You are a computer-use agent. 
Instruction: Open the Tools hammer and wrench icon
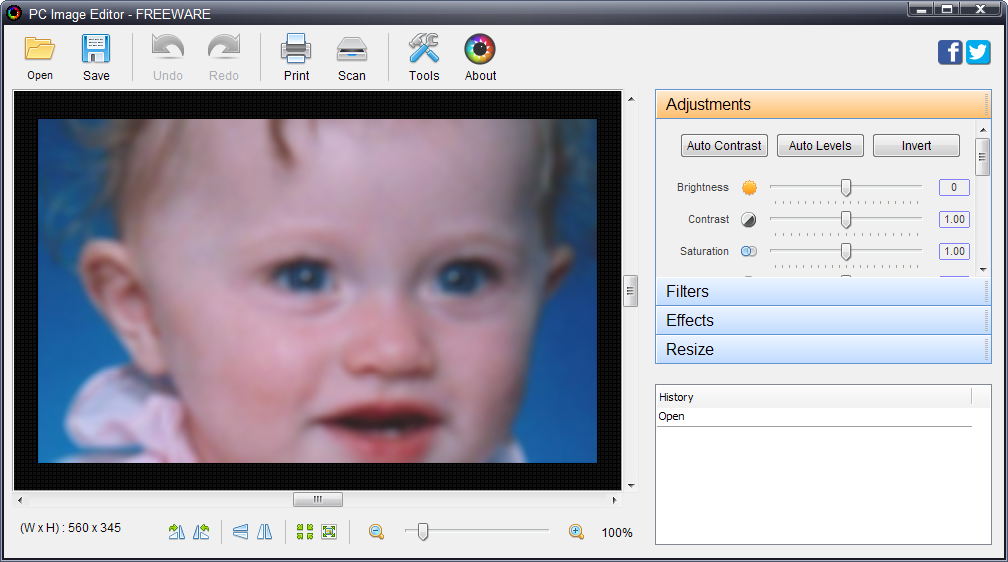coord(424,49)
